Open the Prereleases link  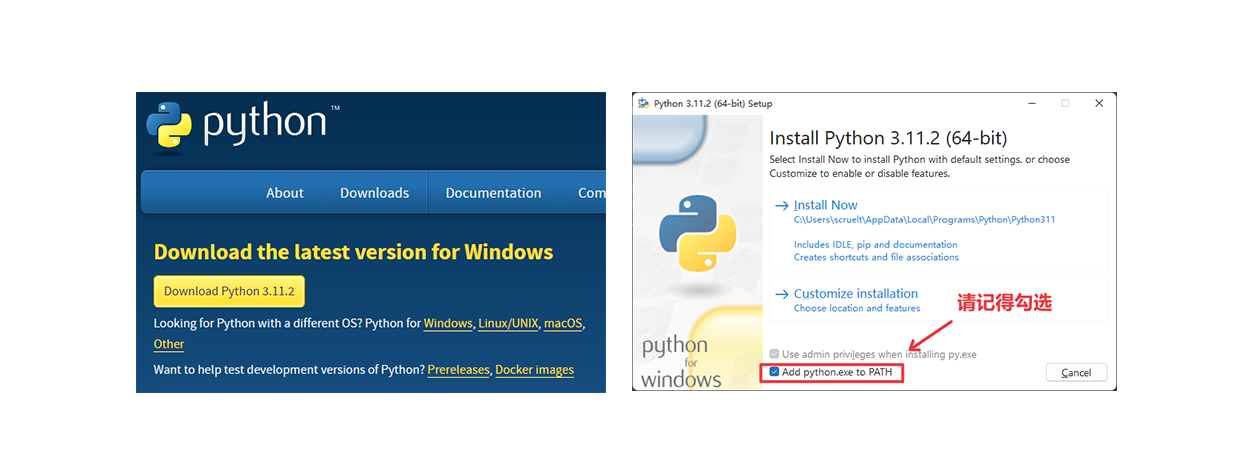459,370
